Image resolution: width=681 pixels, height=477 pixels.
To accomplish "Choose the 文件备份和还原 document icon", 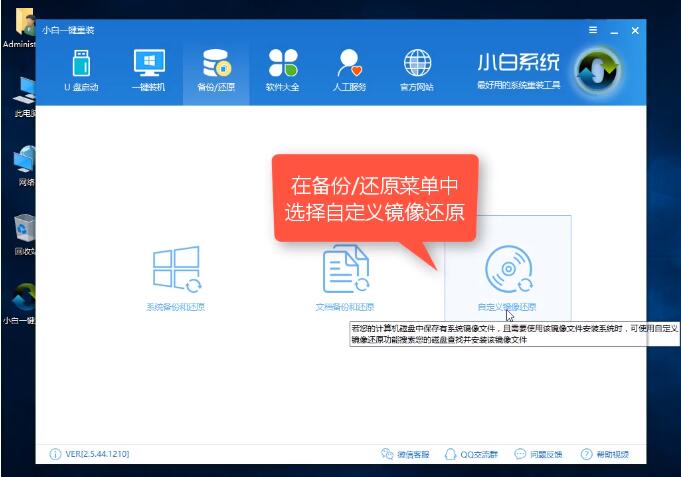I will (x=345, y=270).
